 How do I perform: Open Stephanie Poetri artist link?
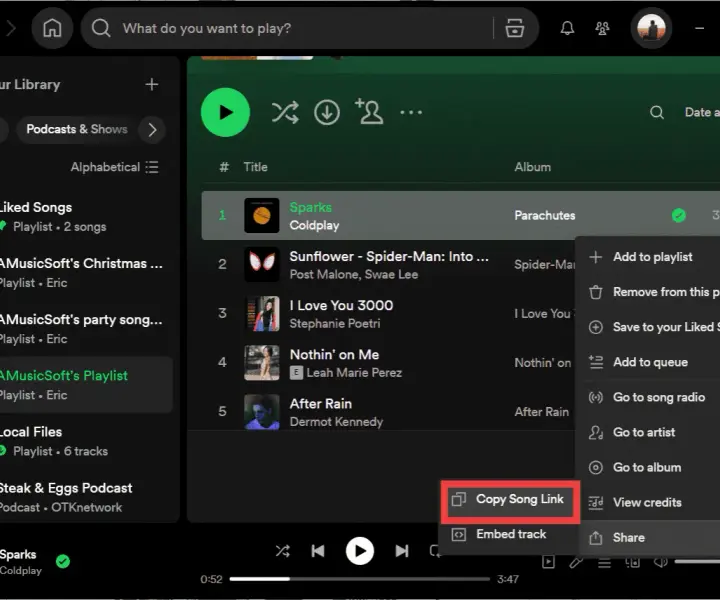[x=335, y=324]
